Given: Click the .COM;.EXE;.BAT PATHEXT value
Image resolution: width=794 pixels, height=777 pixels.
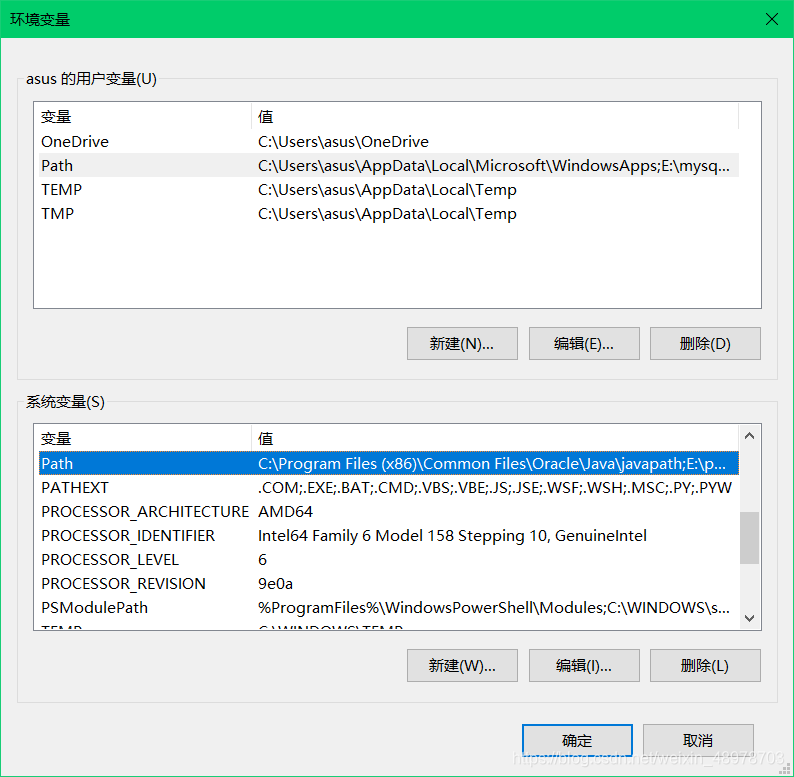Looking at the screenshot, I should [495, 487].
